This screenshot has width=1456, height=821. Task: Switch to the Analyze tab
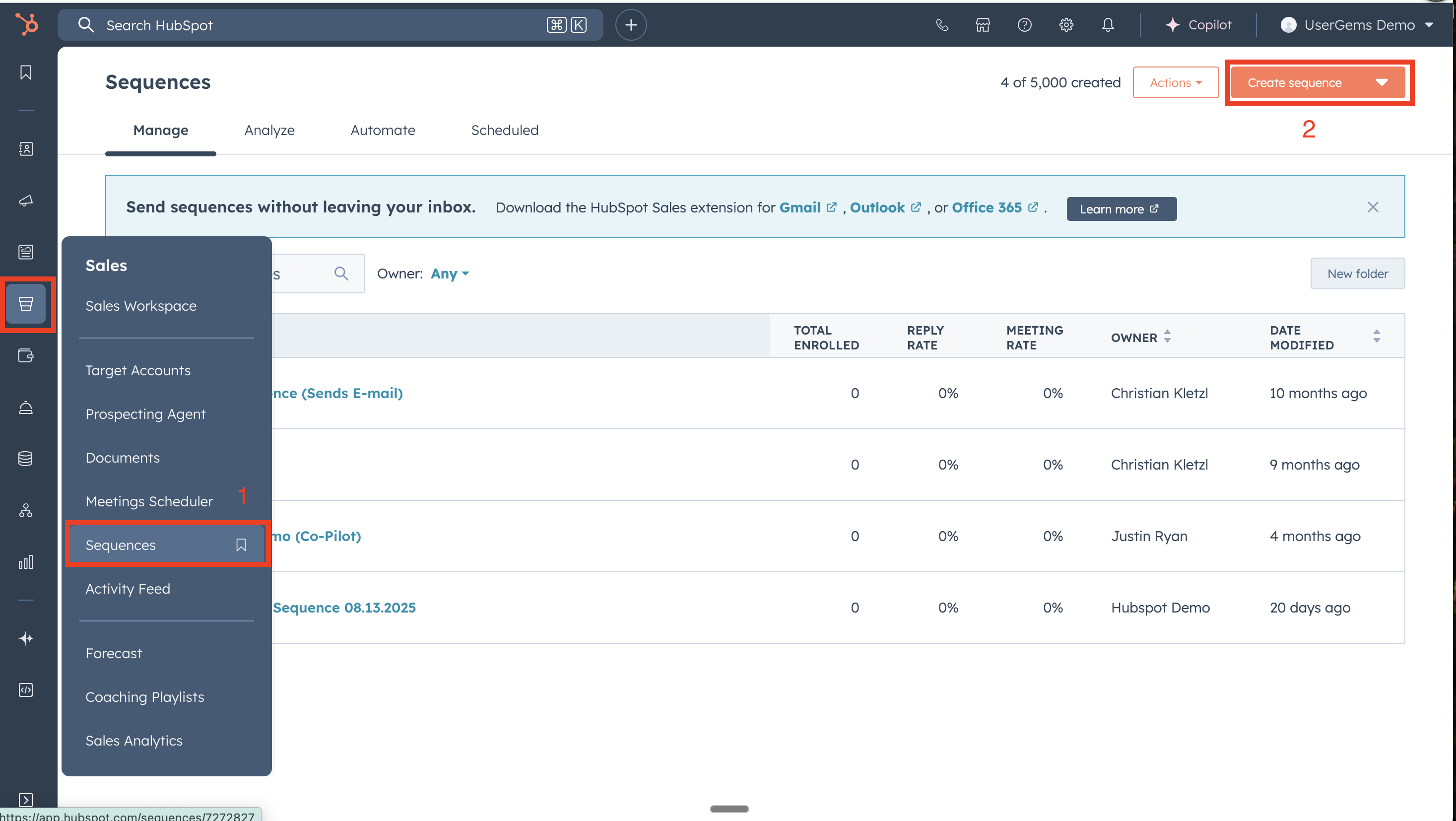point(269,130)
